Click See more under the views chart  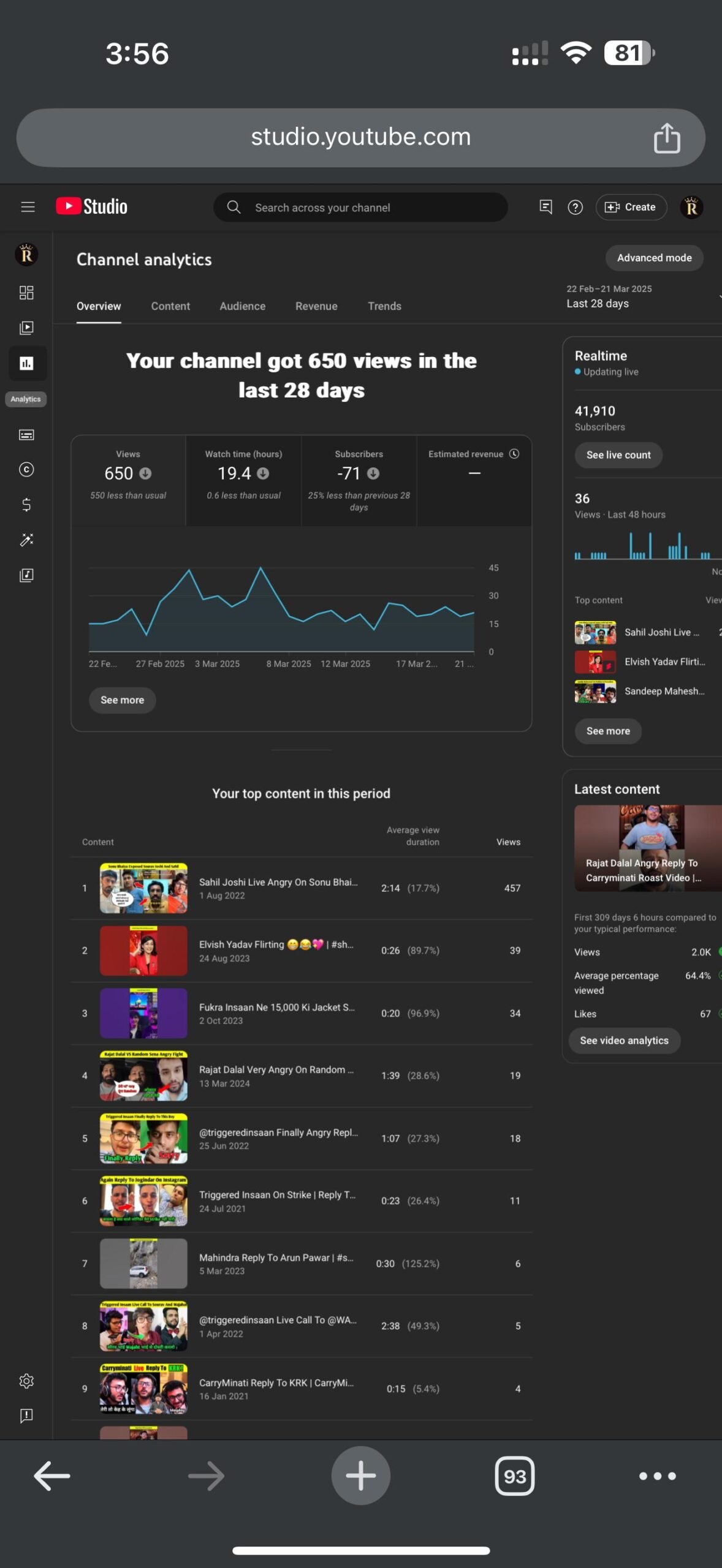(123, 700)
